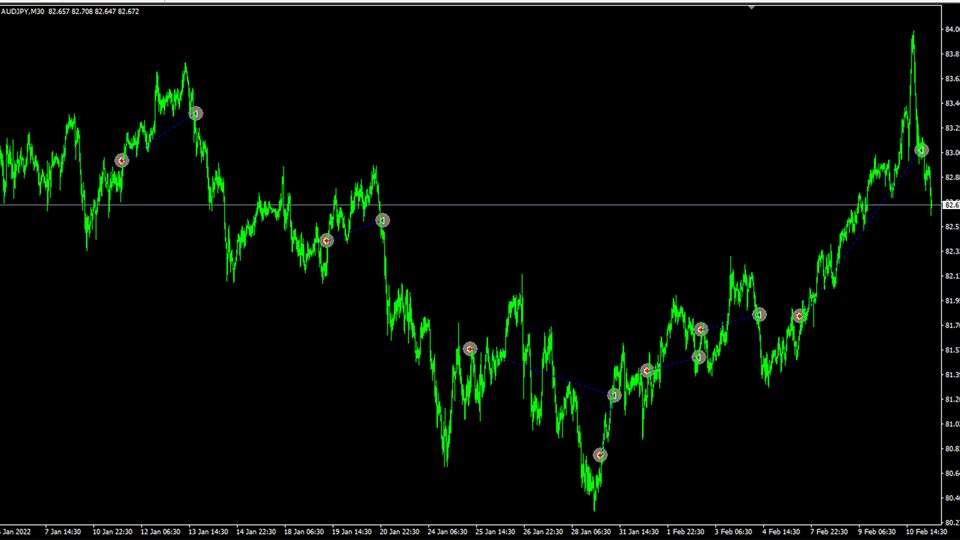Image resolution: width=960 pixels, height=540 pixels.
Task: Click the '4 Feb 14:30' time axis label
Action: (781, 532)
